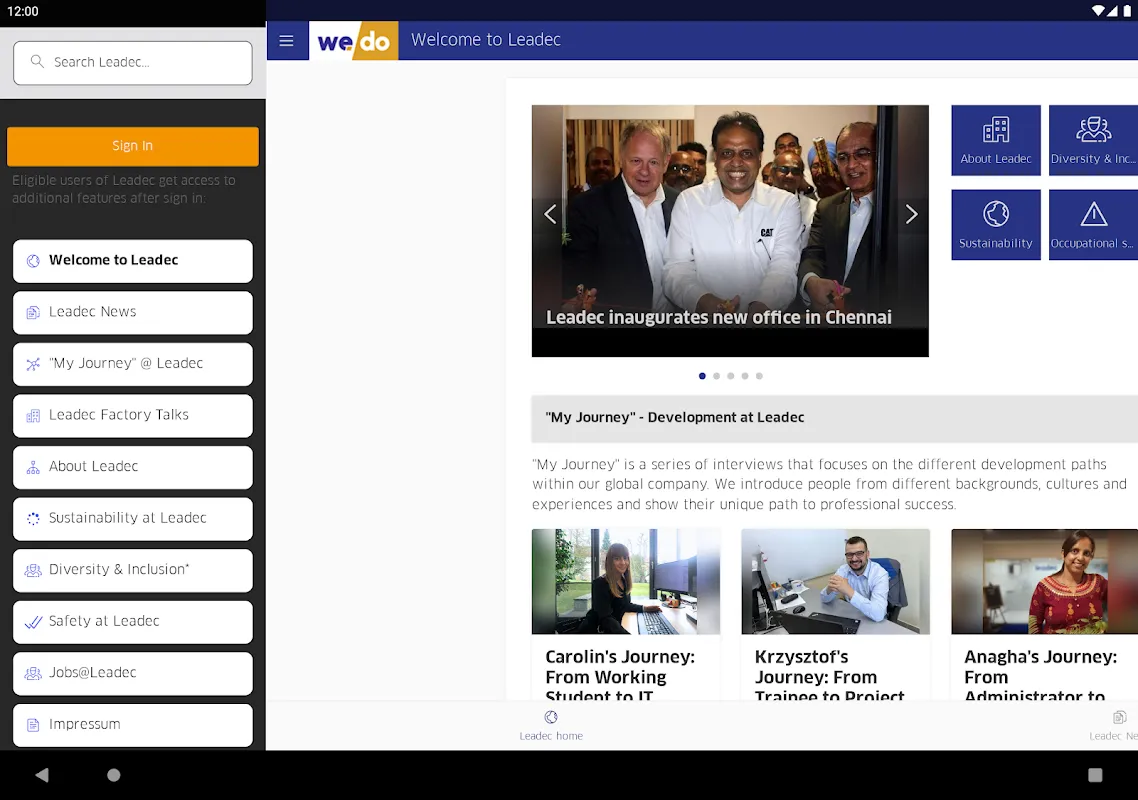Viewport: 1138px width, 800px height.
Task: Open Leadec News from the sidebar
Action: (133, 313)
